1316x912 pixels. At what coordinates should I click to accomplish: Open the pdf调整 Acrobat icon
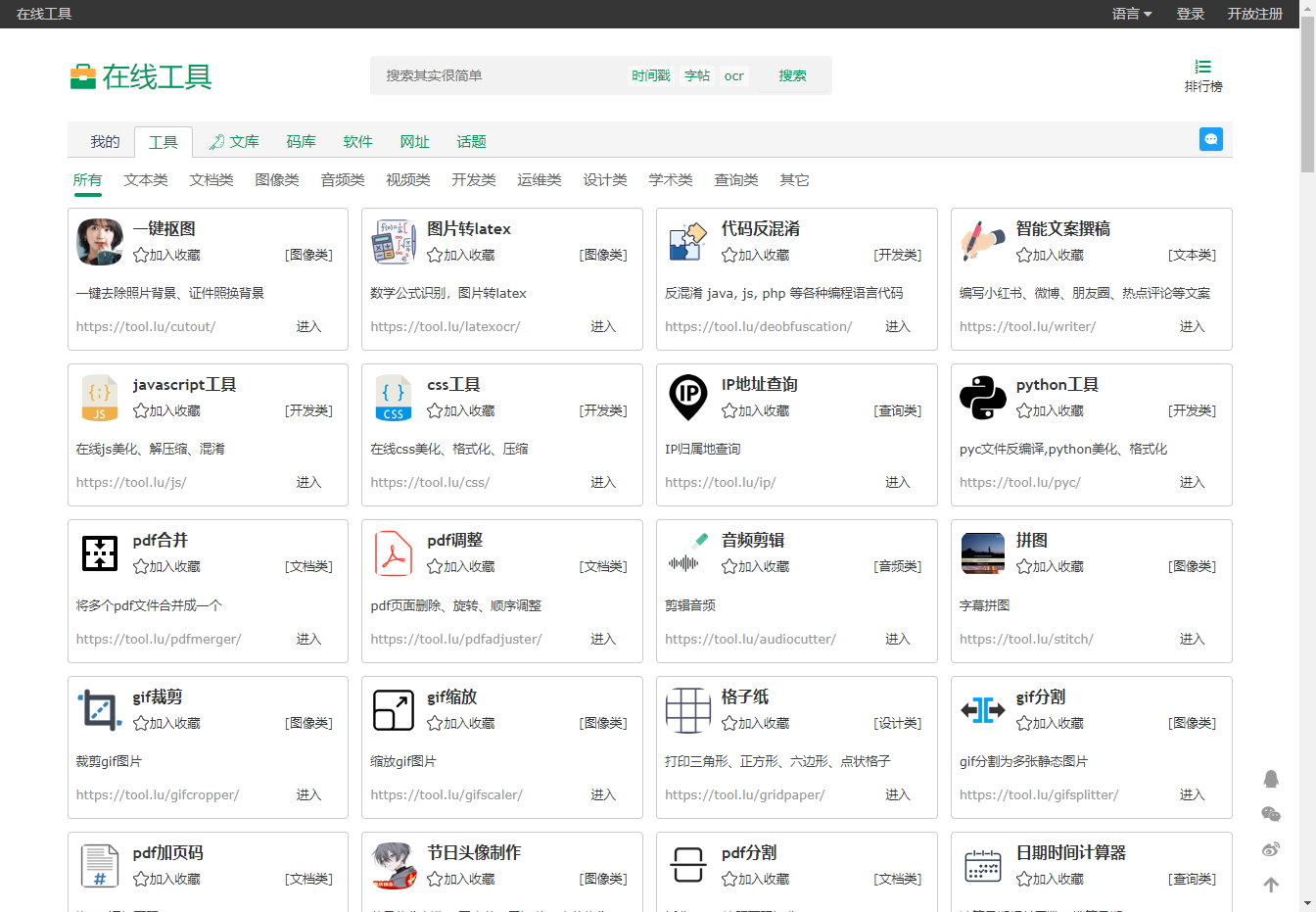click(394, 553)
